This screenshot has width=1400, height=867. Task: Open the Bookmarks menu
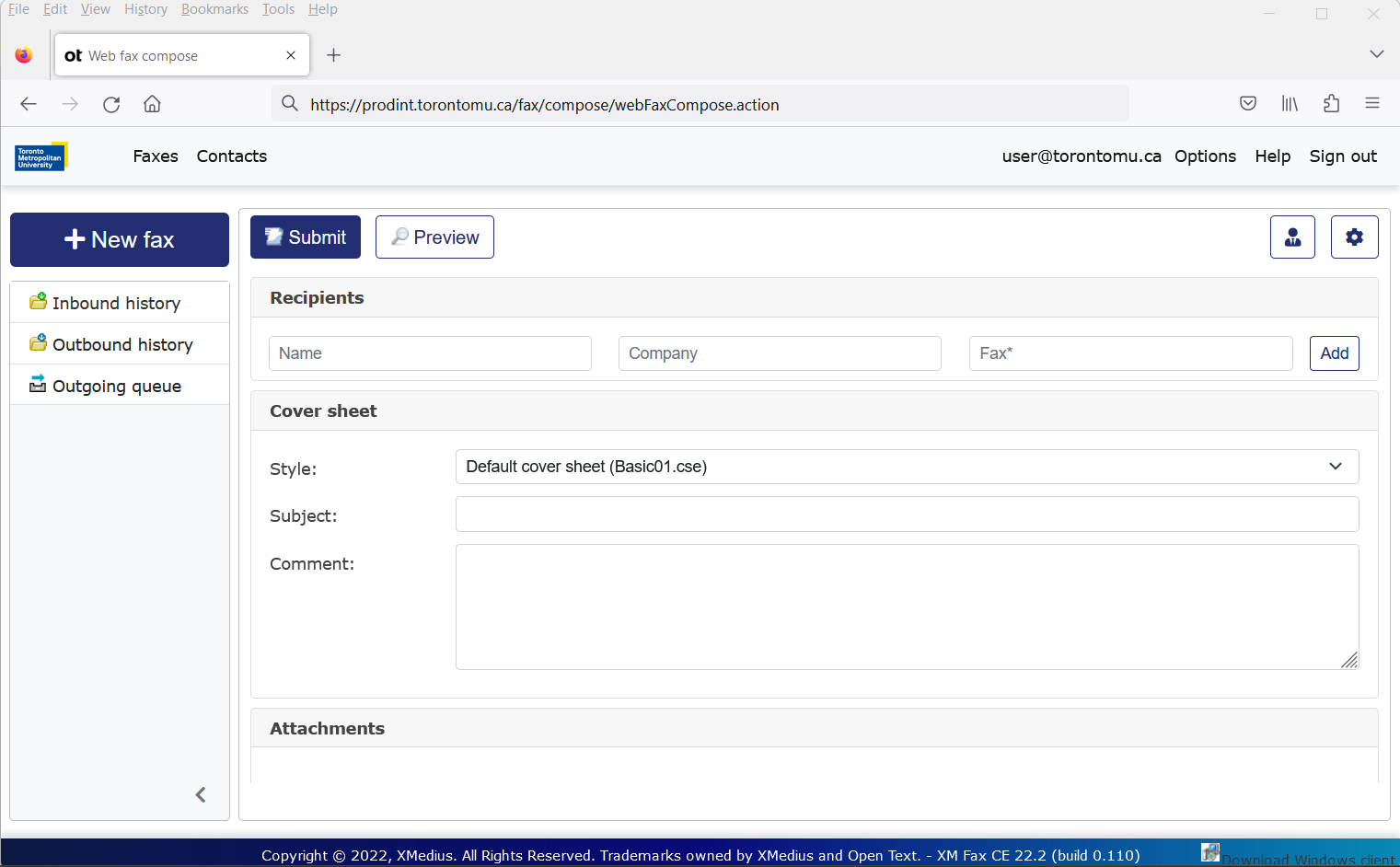pos(214,9)
